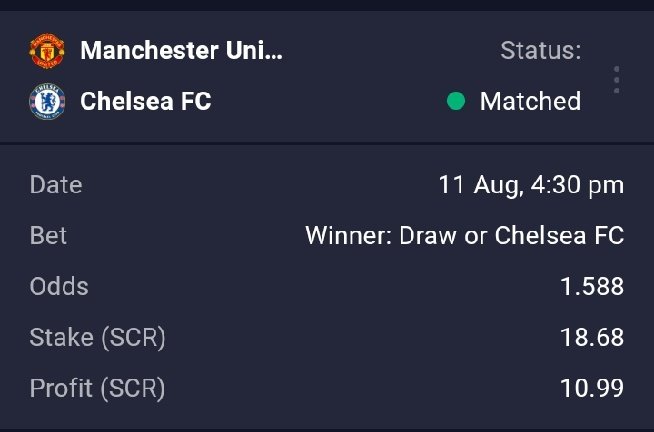Screen dimensions: 654x432
Task: Click the divider below the team header
Action: (x=327, y=143)
